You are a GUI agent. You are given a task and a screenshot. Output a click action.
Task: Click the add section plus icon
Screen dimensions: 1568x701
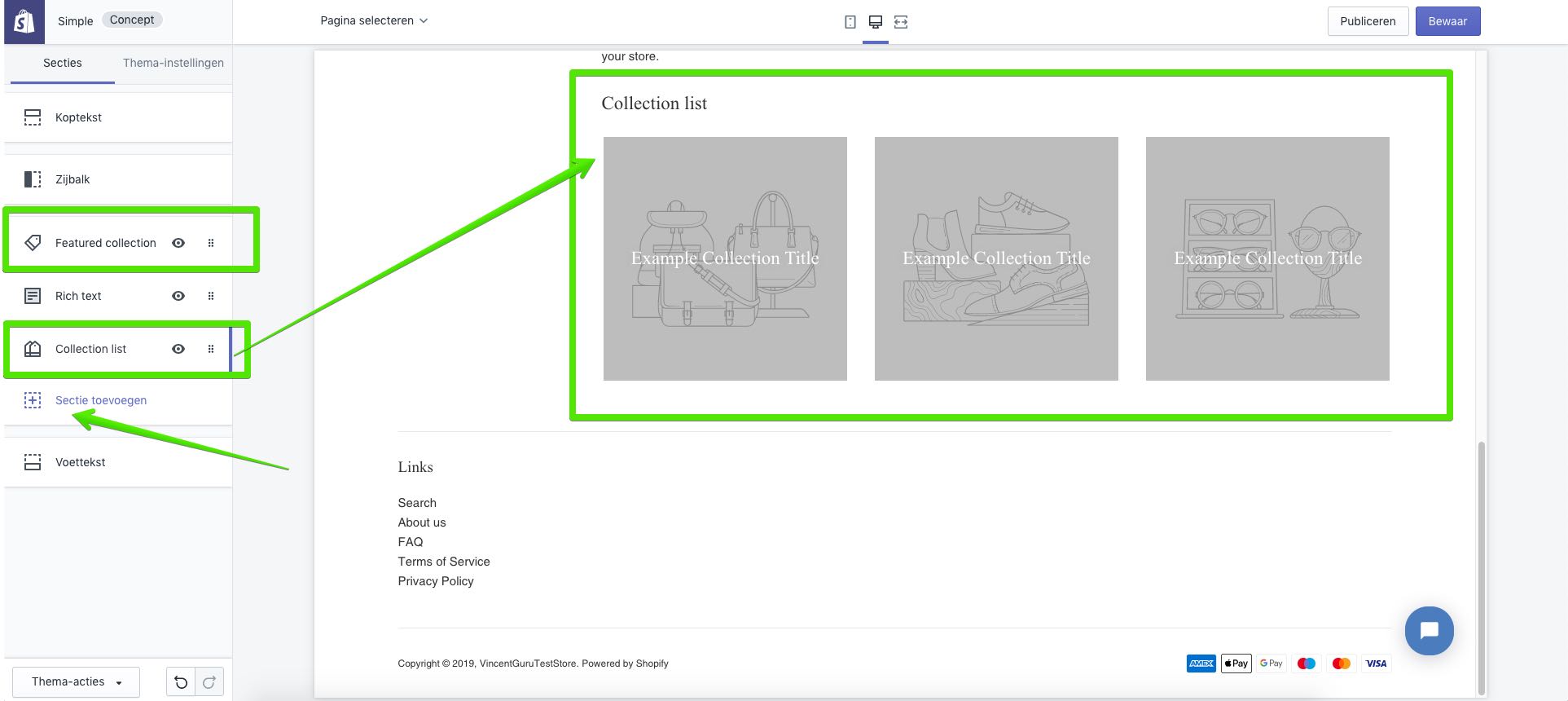pos(33,400)
